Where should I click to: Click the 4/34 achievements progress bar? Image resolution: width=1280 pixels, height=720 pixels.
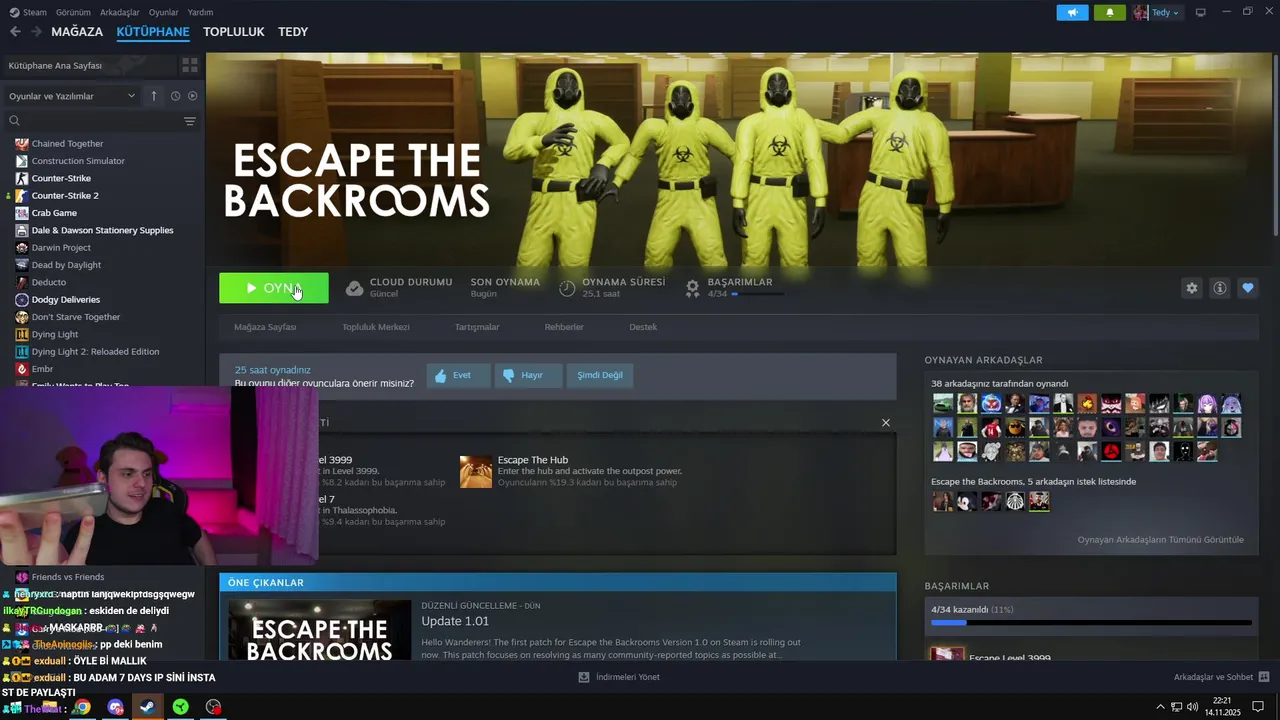tap(1091, 623)
